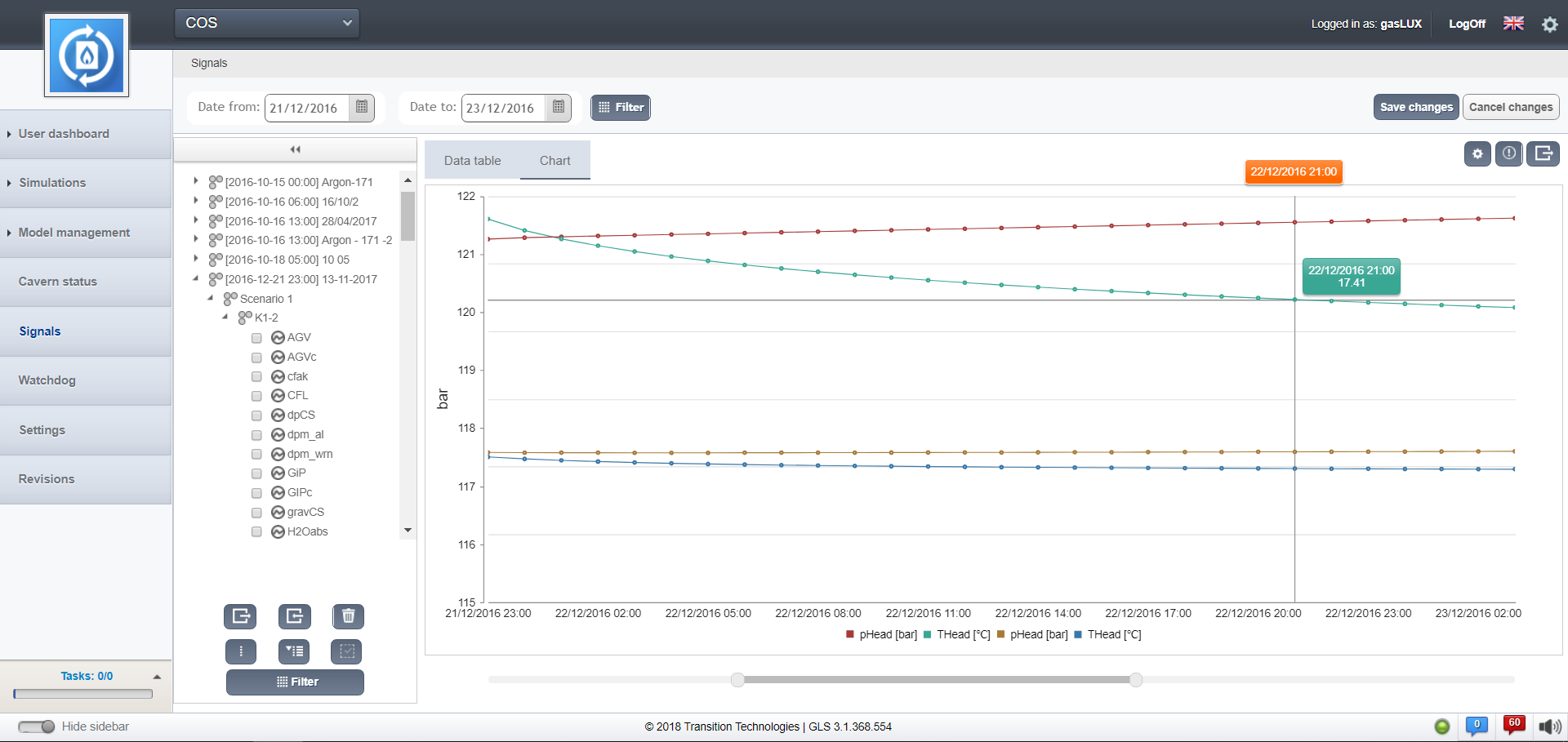Check the AGV signal checkbox
Viewport: 1568px width, 742px height.
point(256,338)
